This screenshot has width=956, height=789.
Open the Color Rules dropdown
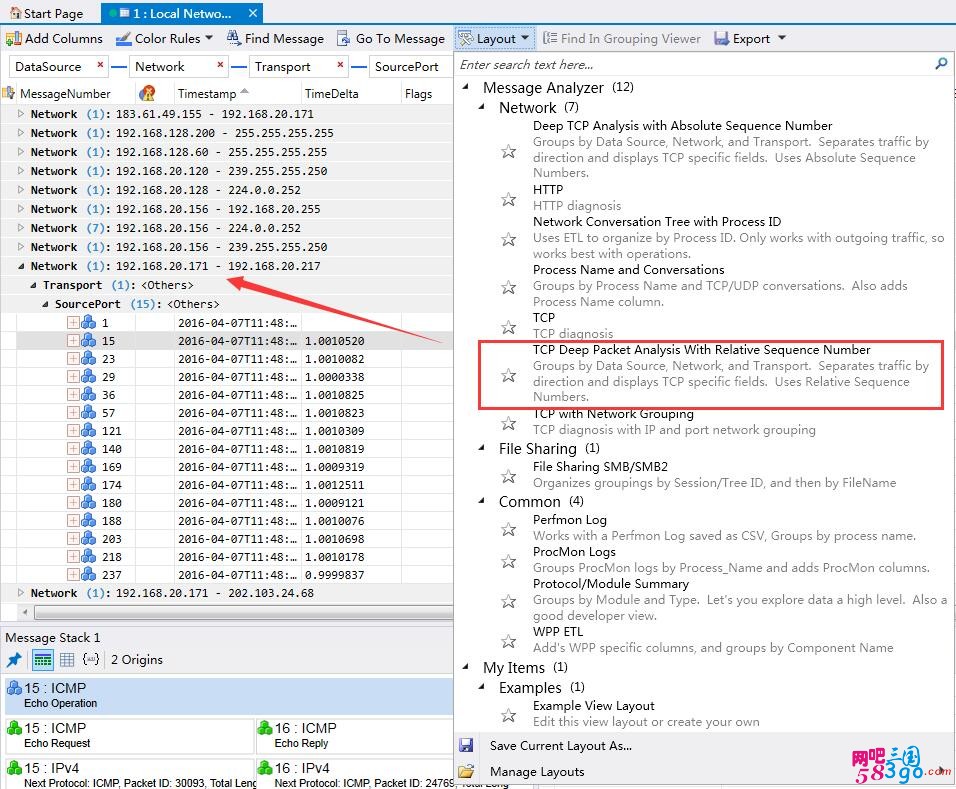pyautogui.click(x=165, y=39)
